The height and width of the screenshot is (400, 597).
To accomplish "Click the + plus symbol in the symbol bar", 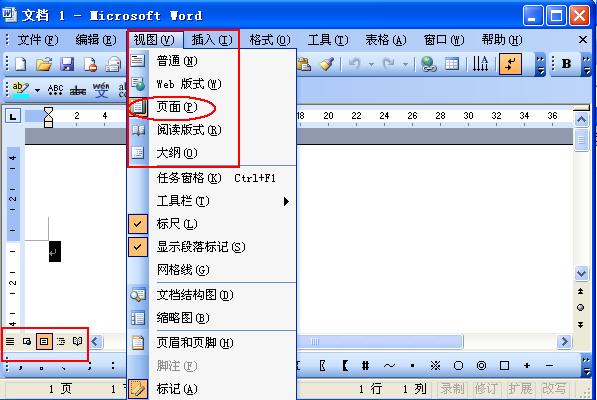I will (x=527, y=366).
